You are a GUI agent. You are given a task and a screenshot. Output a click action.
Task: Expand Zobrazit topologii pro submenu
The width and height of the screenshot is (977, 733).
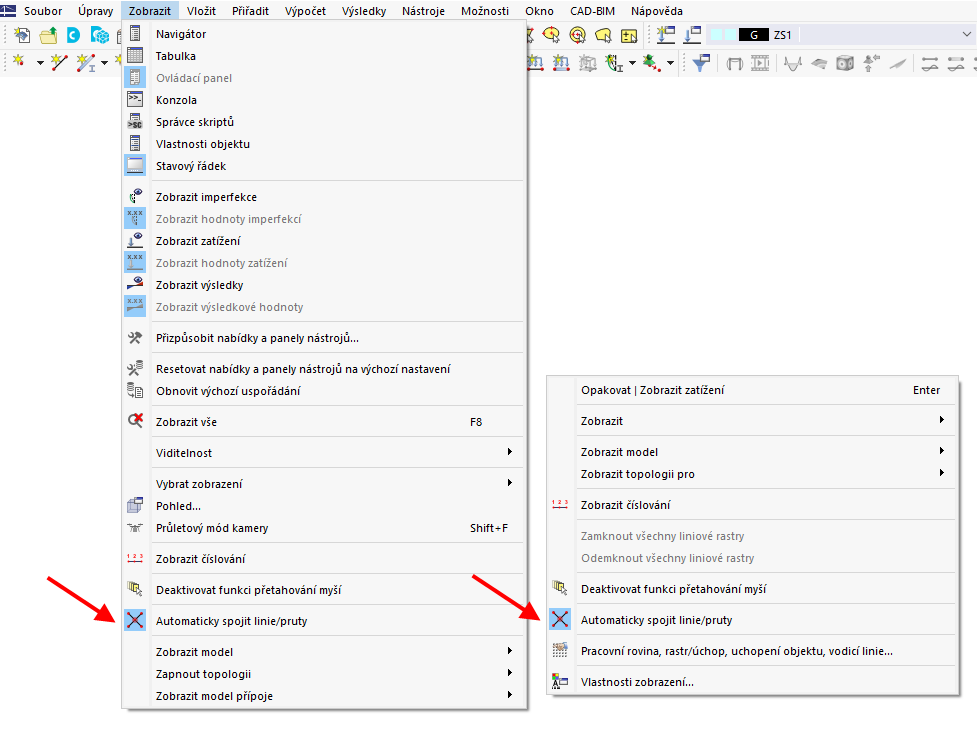click(x=752, y=474)
